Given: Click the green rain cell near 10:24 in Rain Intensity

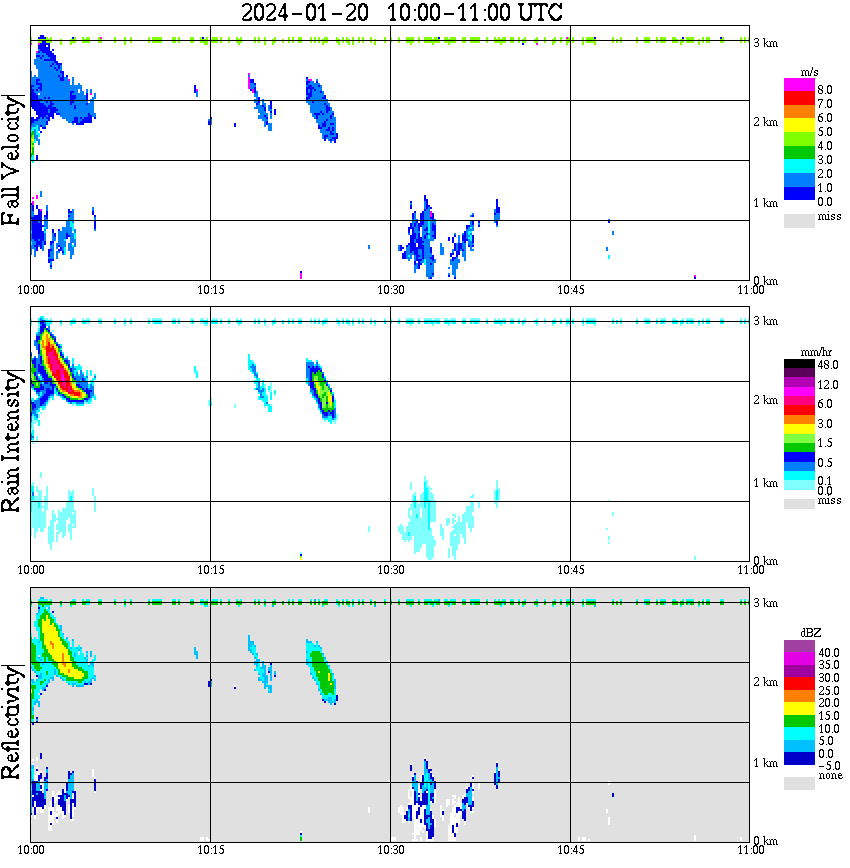Looking at the screenshot, I should pos(322,390).
